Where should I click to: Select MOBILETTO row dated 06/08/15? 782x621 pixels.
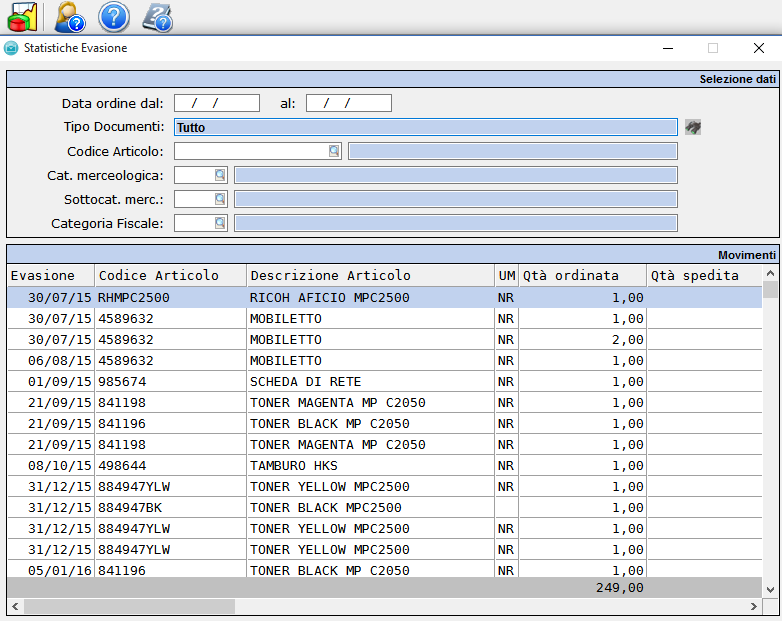point(385,361)
